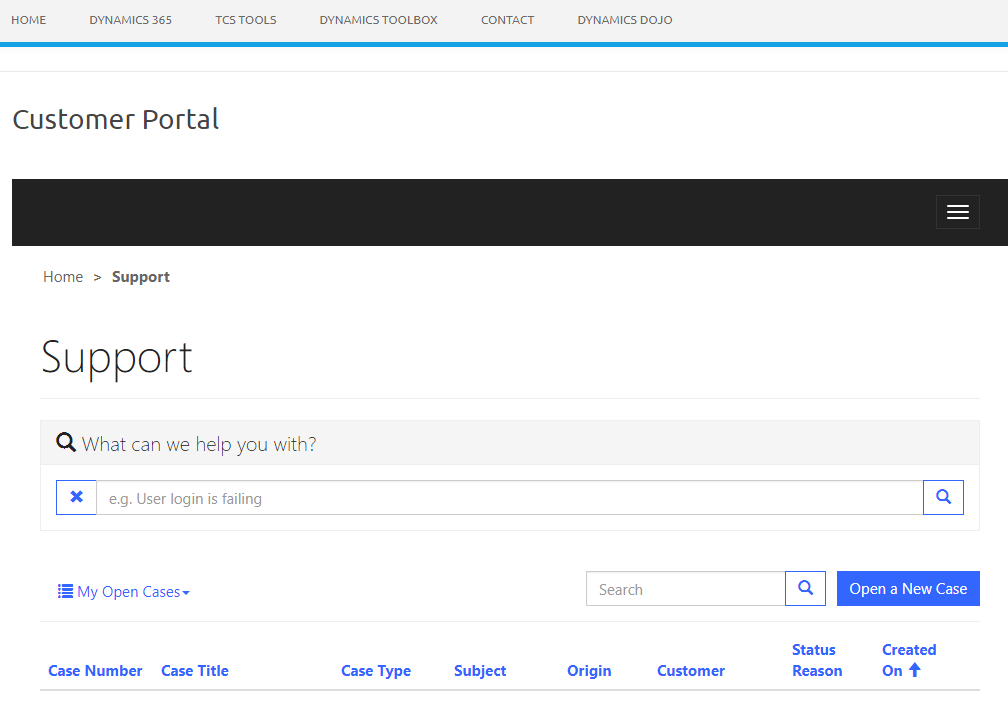Click the list icon beside My Open Cases

pos(65,591)
